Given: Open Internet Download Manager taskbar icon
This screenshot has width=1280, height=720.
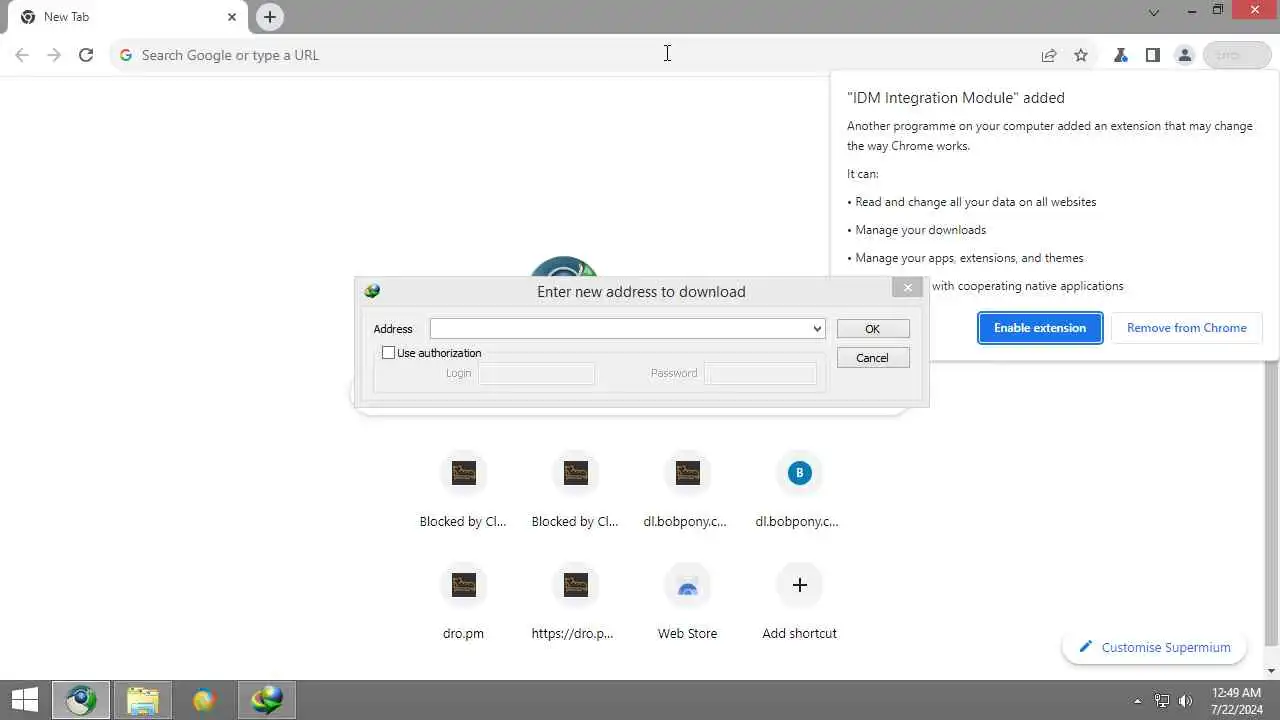Looking at the screenshot, I should [x=267, y=700].
